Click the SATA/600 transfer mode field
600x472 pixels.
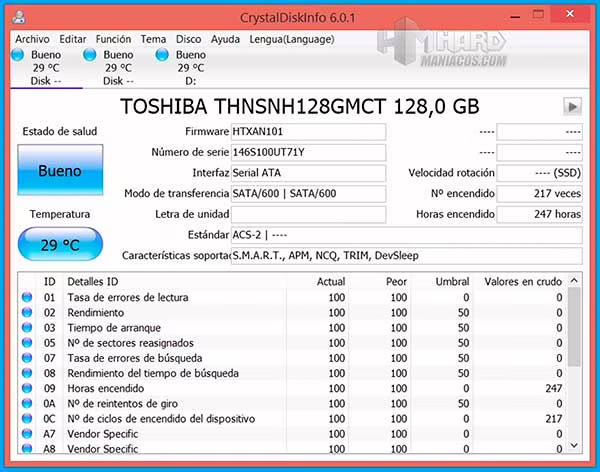308,194
